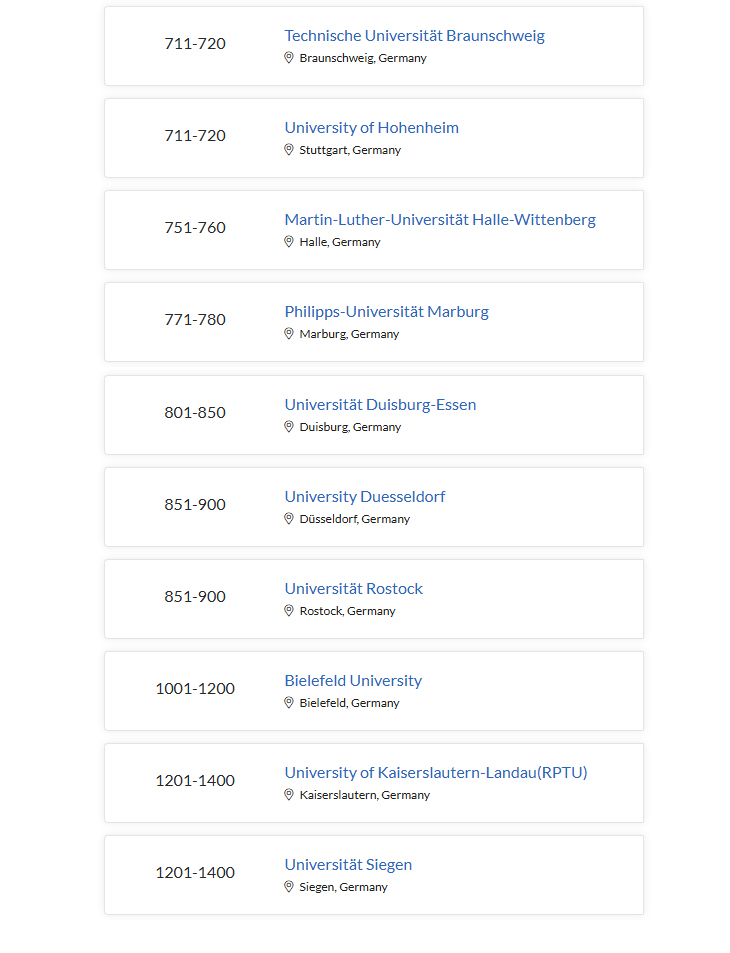Image resolution: width=730 pixels, height=953 pixels.
Task: Click location pin icon beside Braunschweig, Germany
Action: click(289, 58)
